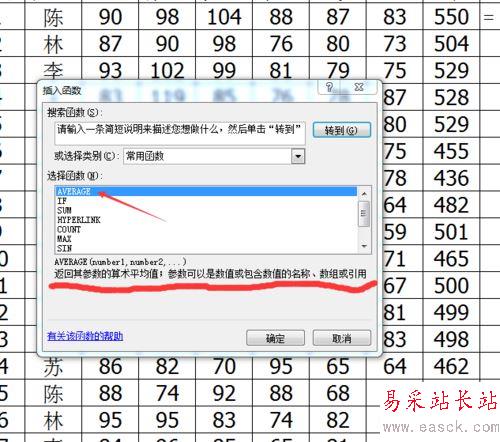Click the function list scrollbar thumb
The image size is (500, 442).
pos(364,214)
